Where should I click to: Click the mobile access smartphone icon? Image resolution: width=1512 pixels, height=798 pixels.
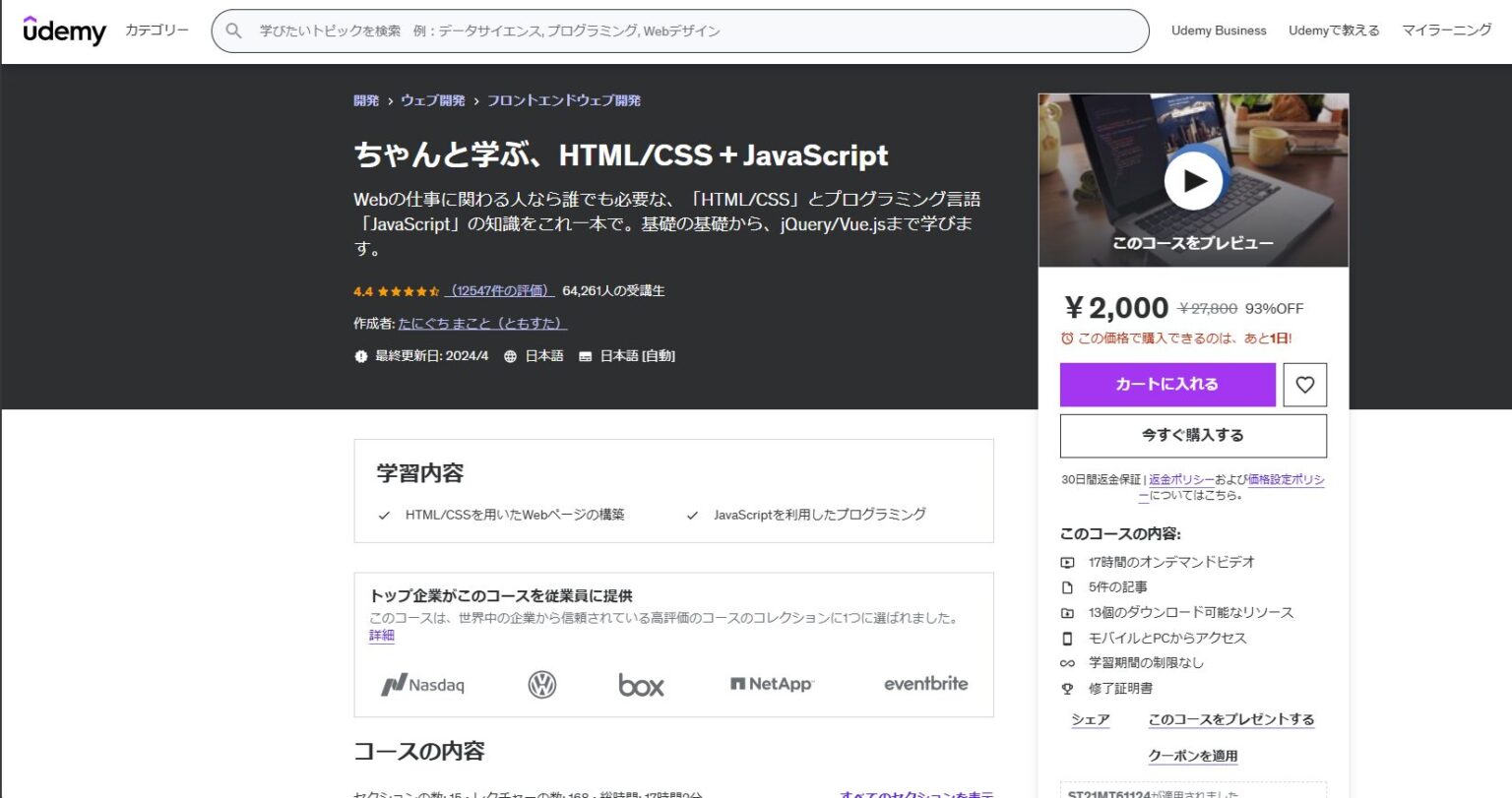pyautogui.click(x=1067, y=638)
